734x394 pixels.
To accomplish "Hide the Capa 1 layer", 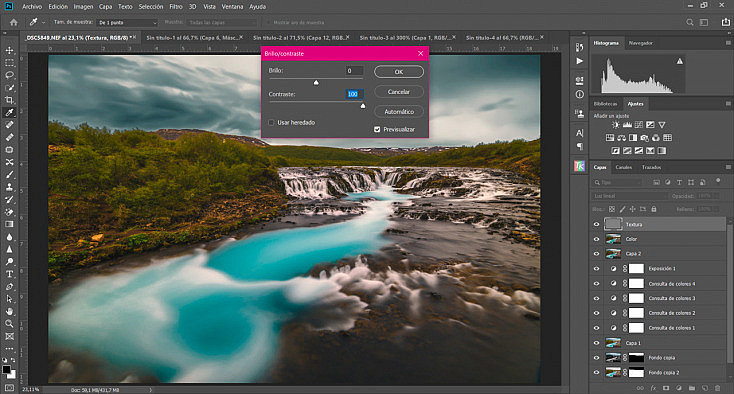I will 596,343.
